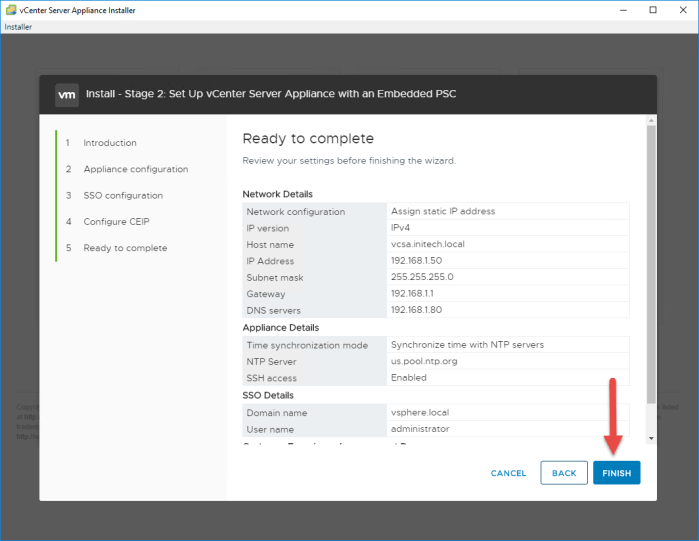Jump to the SSO configuration step
Viewport: 699px width, 541px height.
(x=123, y=195)
